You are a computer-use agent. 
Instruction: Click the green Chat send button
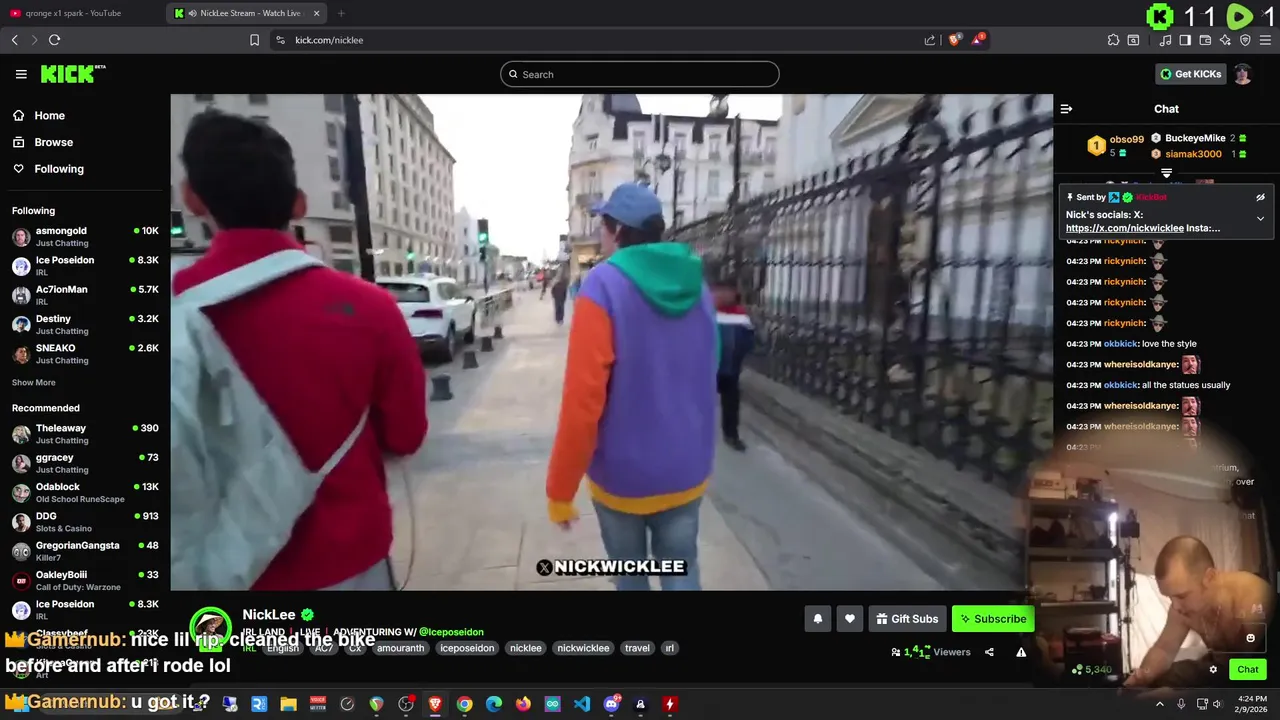click(1248, 670)
